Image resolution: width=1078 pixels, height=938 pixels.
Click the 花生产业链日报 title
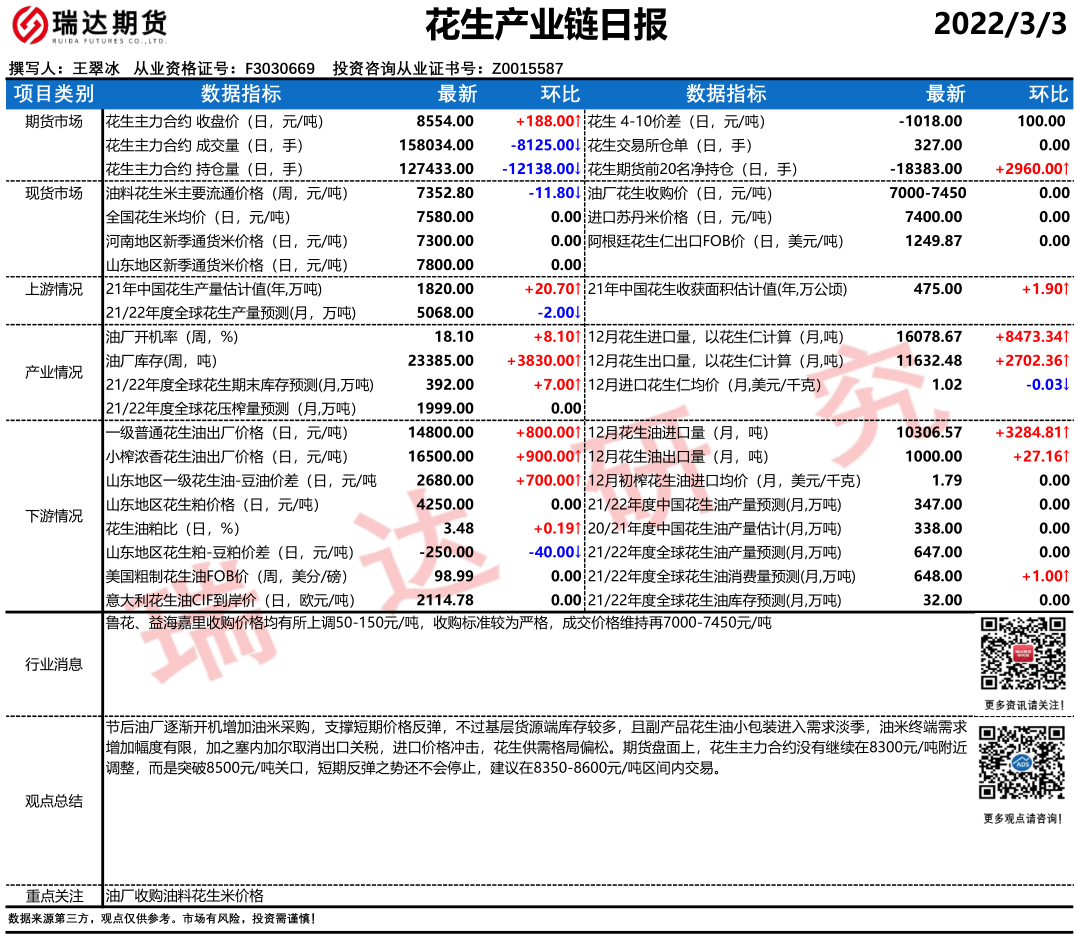click(x=546, y=25)
